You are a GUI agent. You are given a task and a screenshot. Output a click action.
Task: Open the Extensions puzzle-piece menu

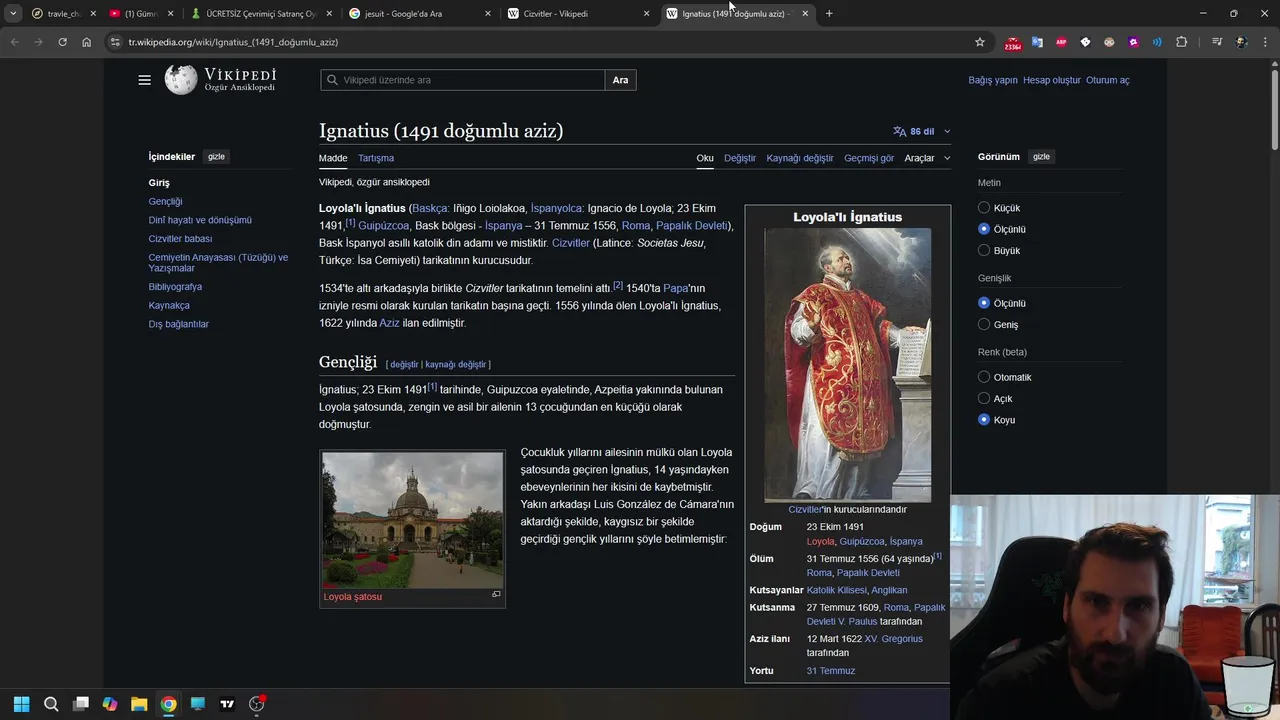[x=1182, y=42]
